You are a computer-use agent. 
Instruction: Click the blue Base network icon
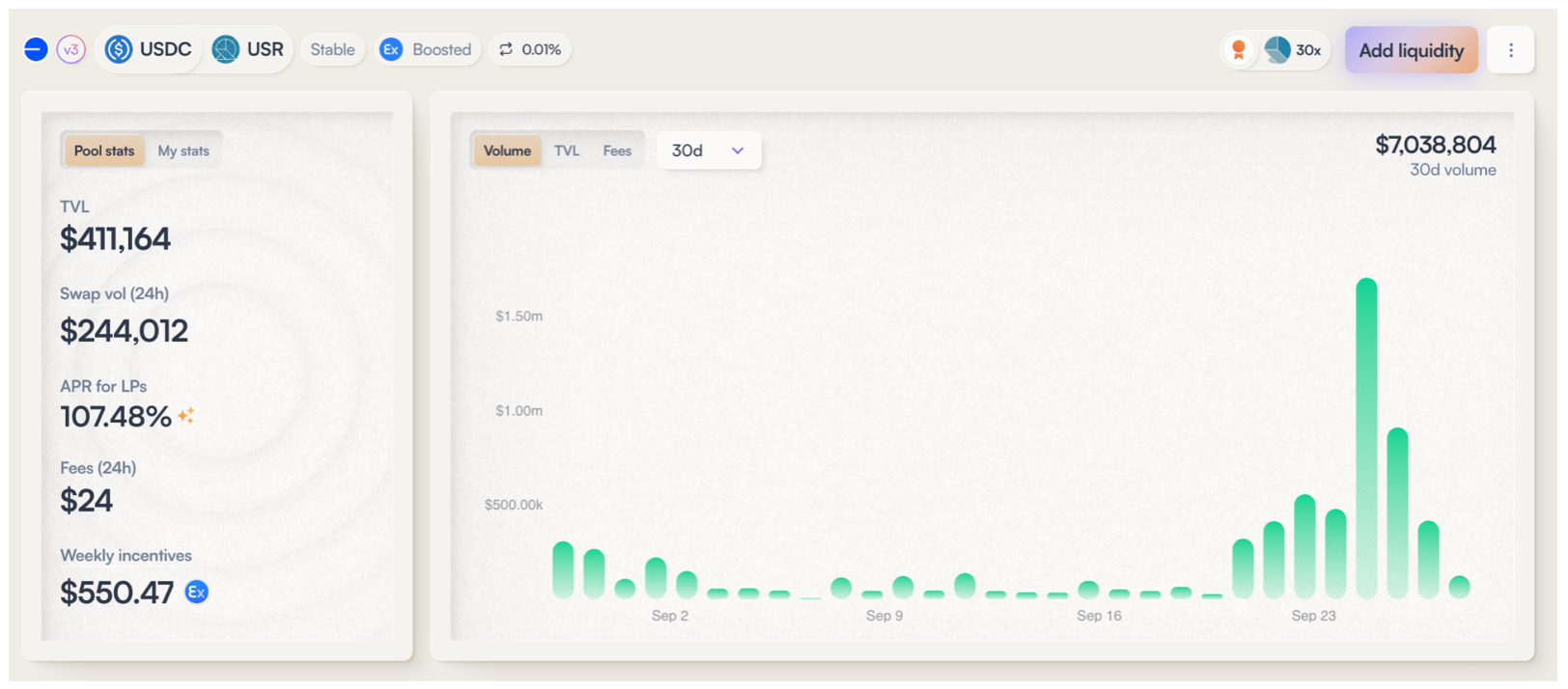36,49
